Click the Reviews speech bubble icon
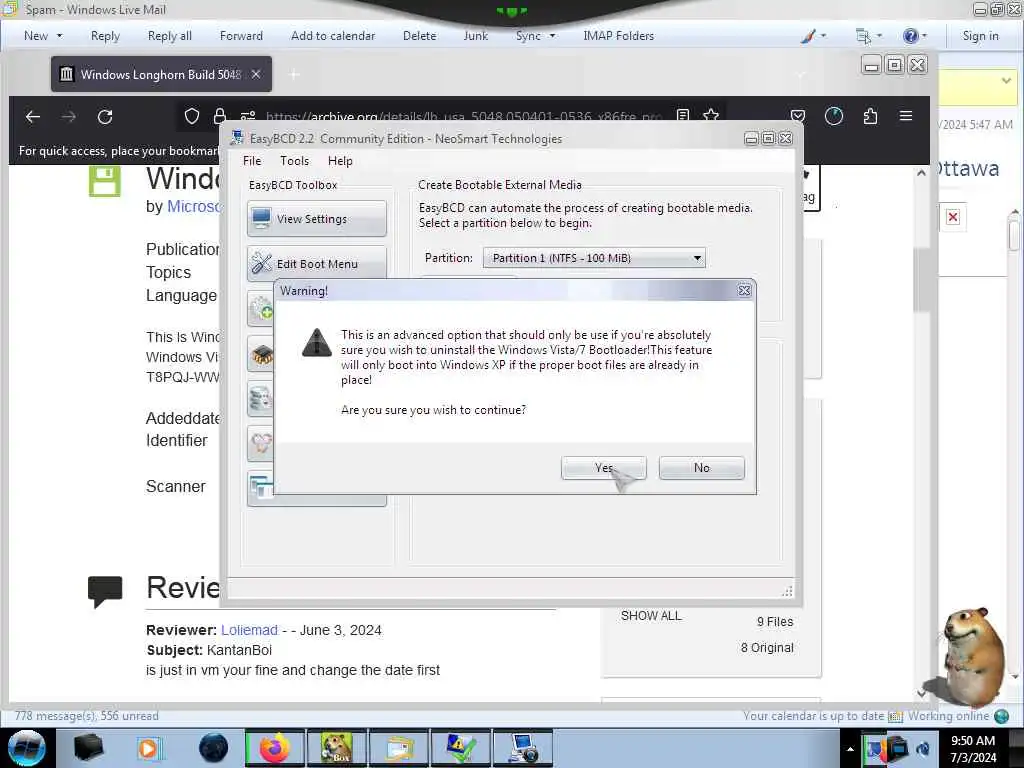This screenshot has height=768, width=1024. point(104,591)
